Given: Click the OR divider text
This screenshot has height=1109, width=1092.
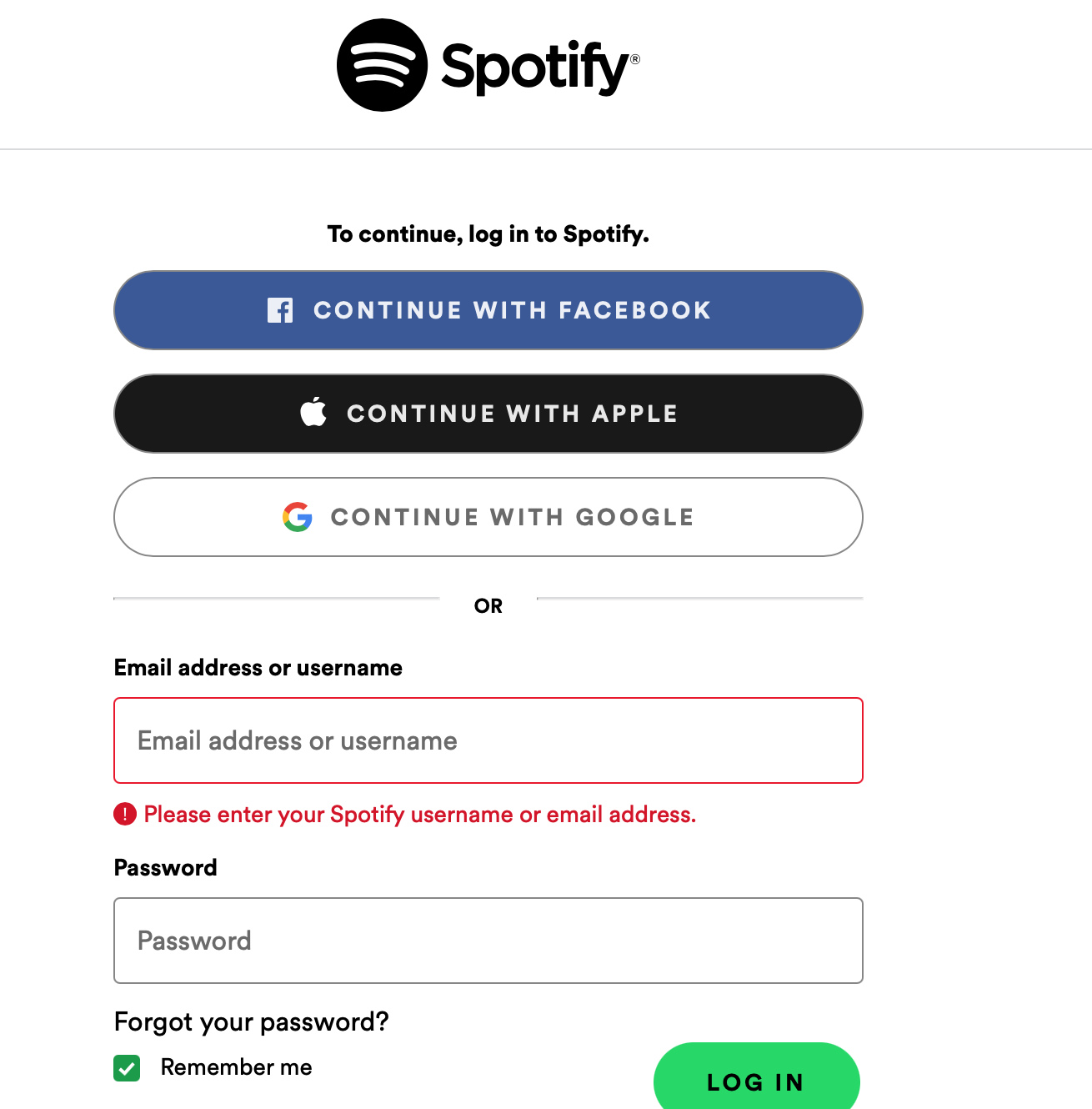Looking at the screenshot, I should tap(488, 606).
